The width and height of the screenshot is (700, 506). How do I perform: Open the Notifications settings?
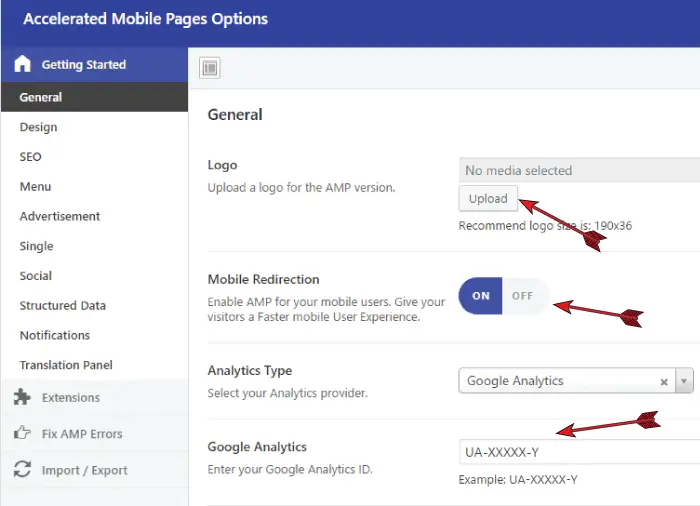pyautogui.click(x=95, y=335)
